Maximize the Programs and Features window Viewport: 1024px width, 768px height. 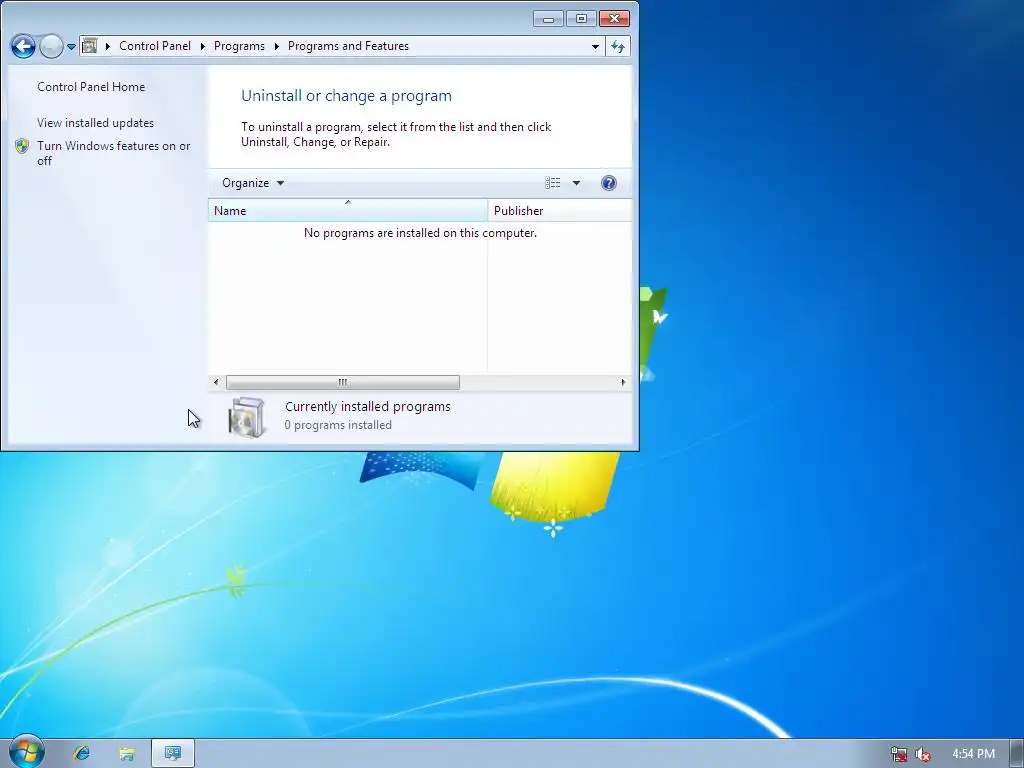[581, 19]
